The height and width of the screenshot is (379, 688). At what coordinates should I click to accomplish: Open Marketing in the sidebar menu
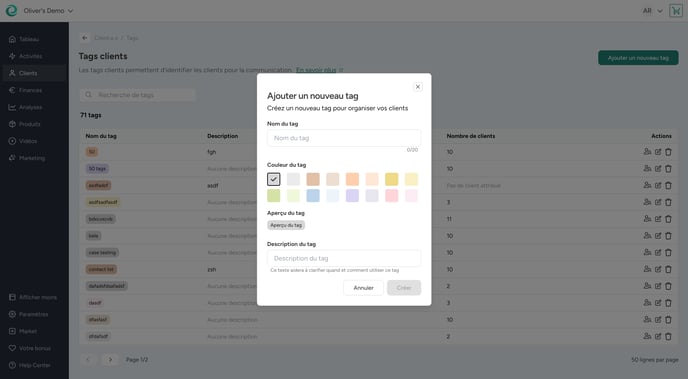(x=32, y=158)
